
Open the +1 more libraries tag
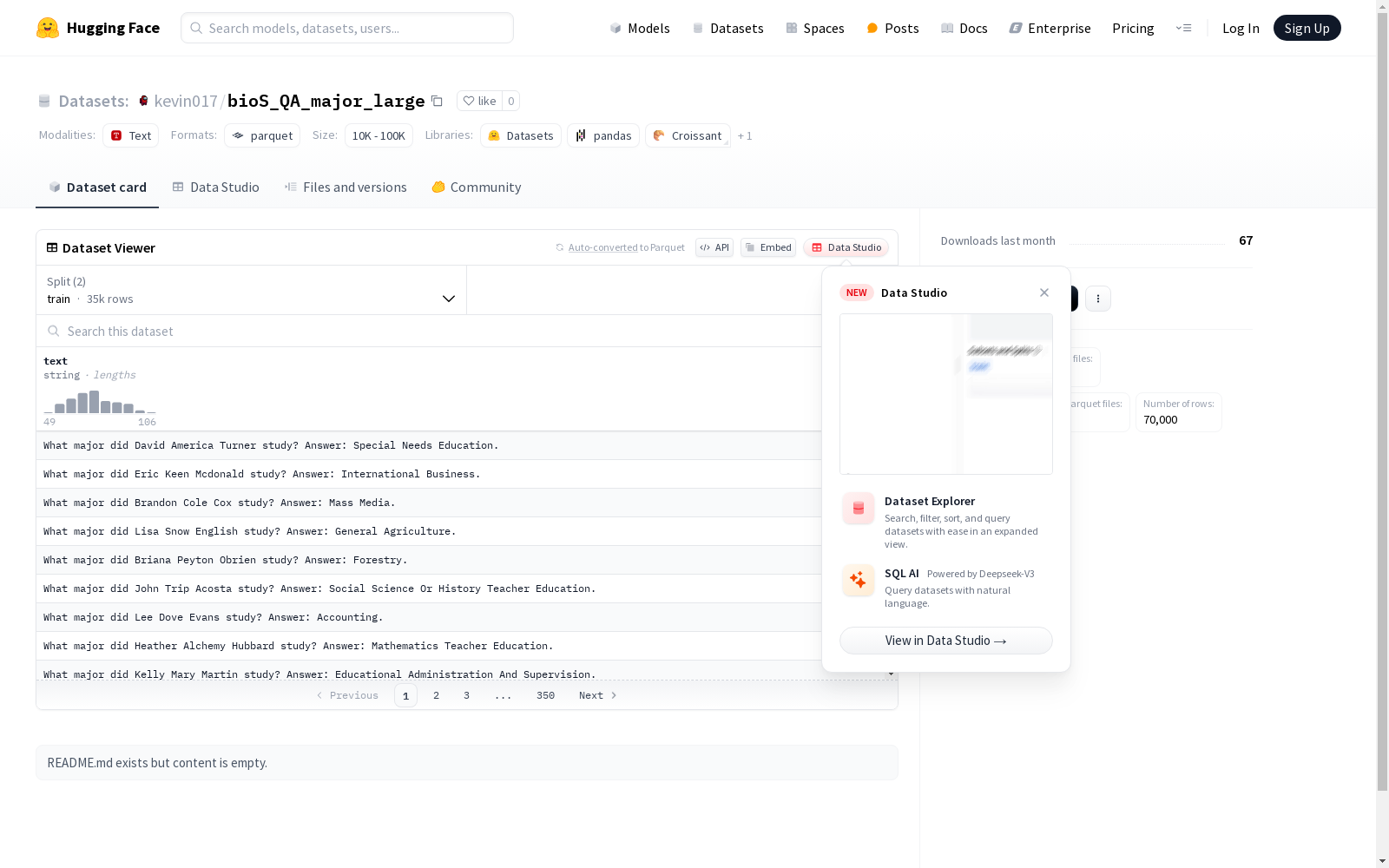click(745, 135)
